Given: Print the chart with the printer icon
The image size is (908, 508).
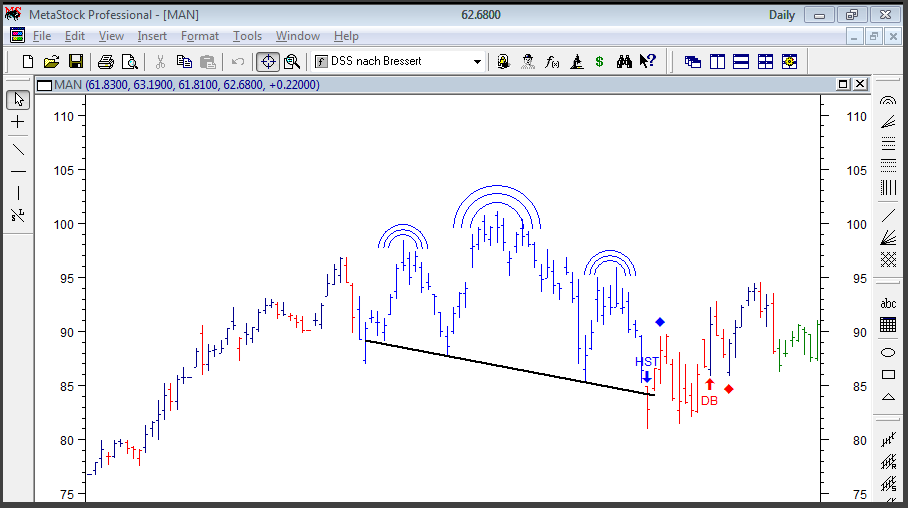Looking at the screenshot, I should point(105,61).
